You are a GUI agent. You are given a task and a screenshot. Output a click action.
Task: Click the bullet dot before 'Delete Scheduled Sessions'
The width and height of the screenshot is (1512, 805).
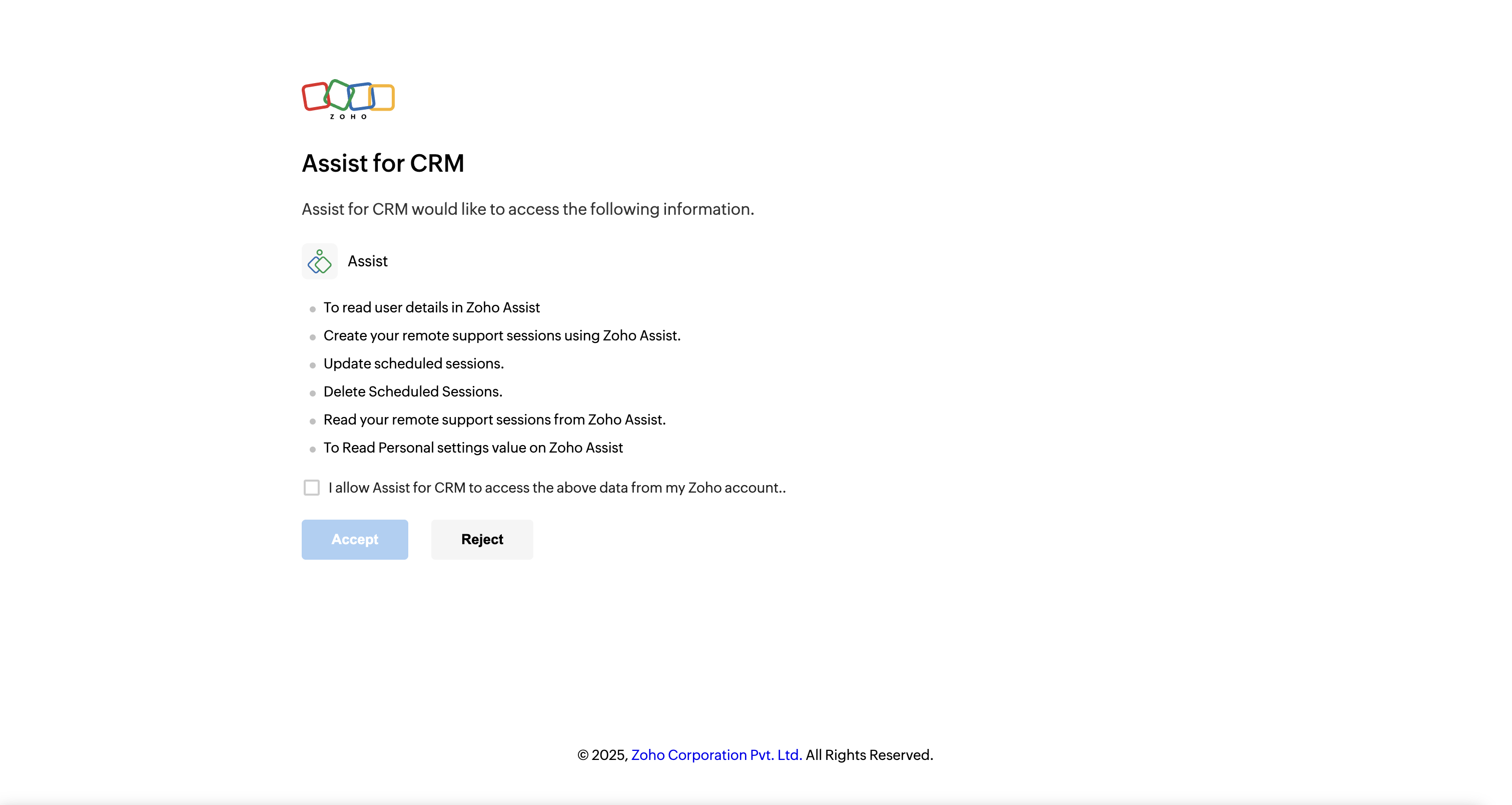tap(313, 393)
